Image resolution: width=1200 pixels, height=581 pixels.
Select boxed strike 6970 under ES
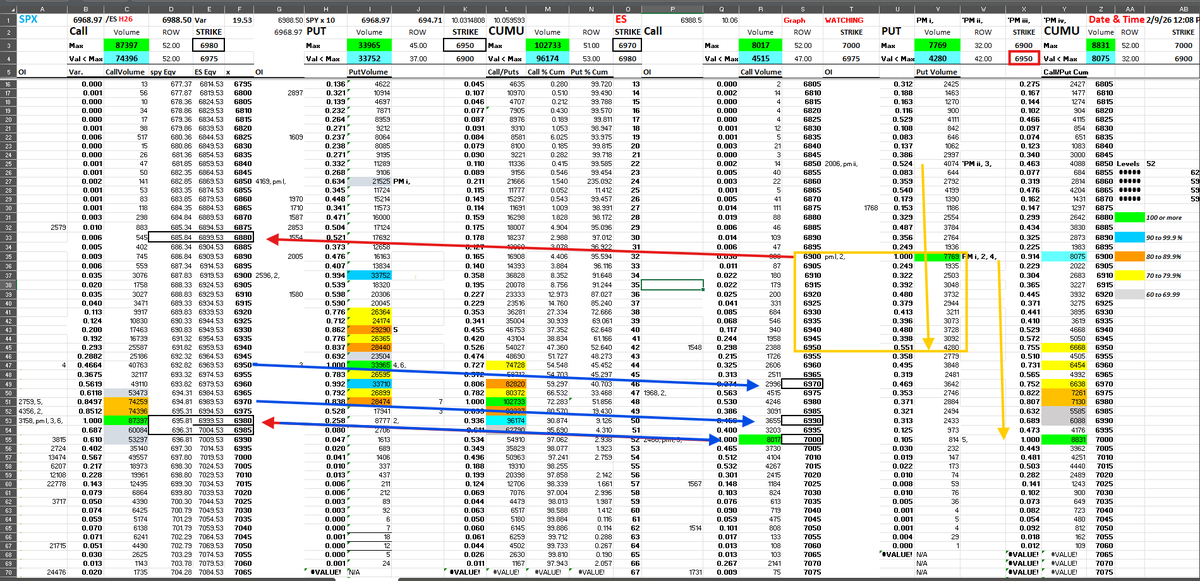[626, 45]
